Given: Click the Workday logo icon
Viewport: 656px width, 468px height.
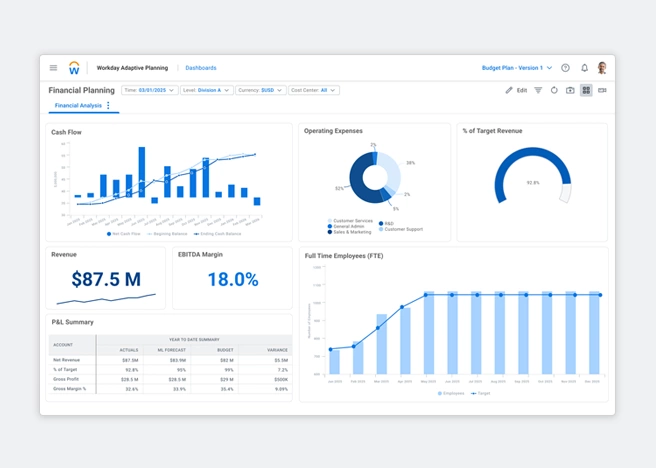Looking at the screenshot, I should (74, 68).
